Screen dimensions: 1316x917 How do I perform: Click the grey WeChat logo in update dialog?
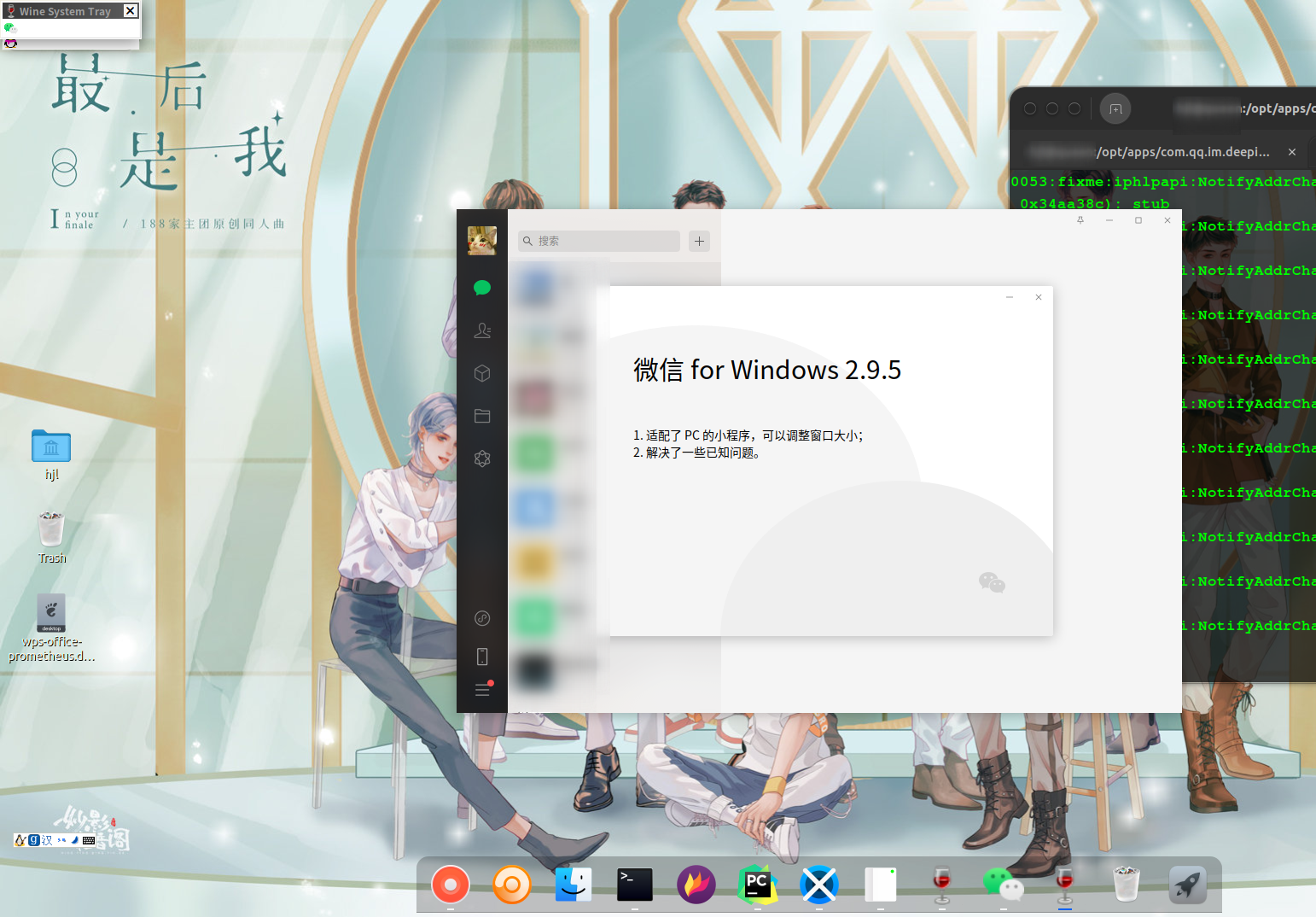pos(992,582)
